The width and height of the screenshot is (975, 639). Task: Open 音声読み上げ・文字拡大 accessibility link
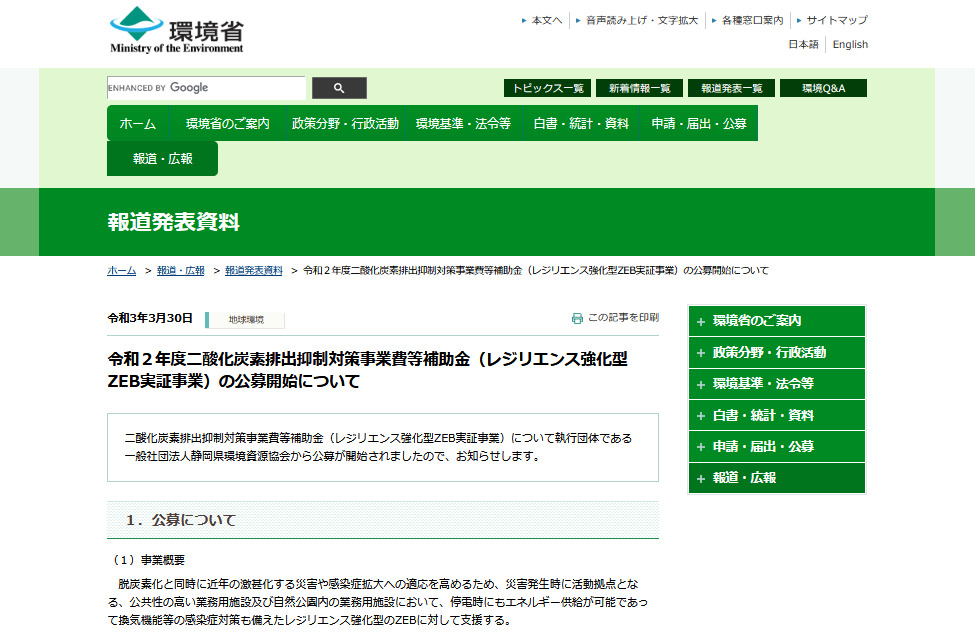[x=642, y=20]
